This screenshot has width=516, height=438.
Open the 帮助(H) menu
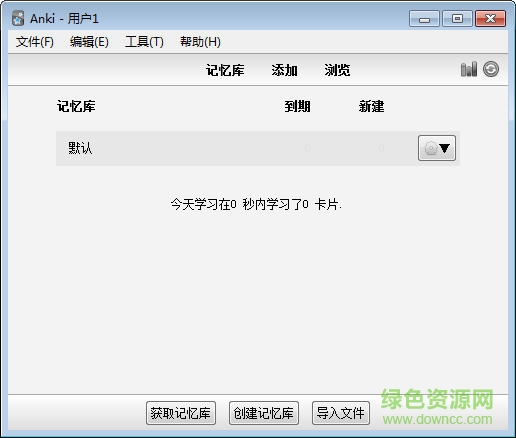200,42
